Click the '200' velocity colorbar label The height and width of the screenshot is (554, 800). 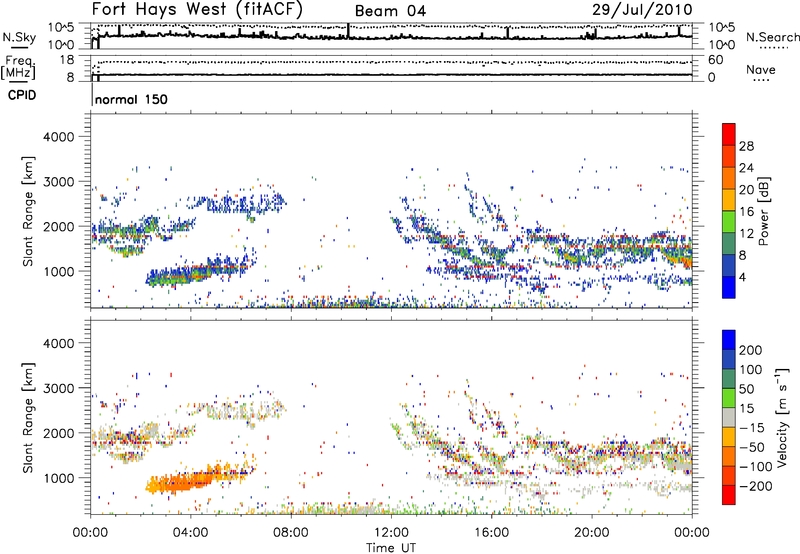(751, 350)
